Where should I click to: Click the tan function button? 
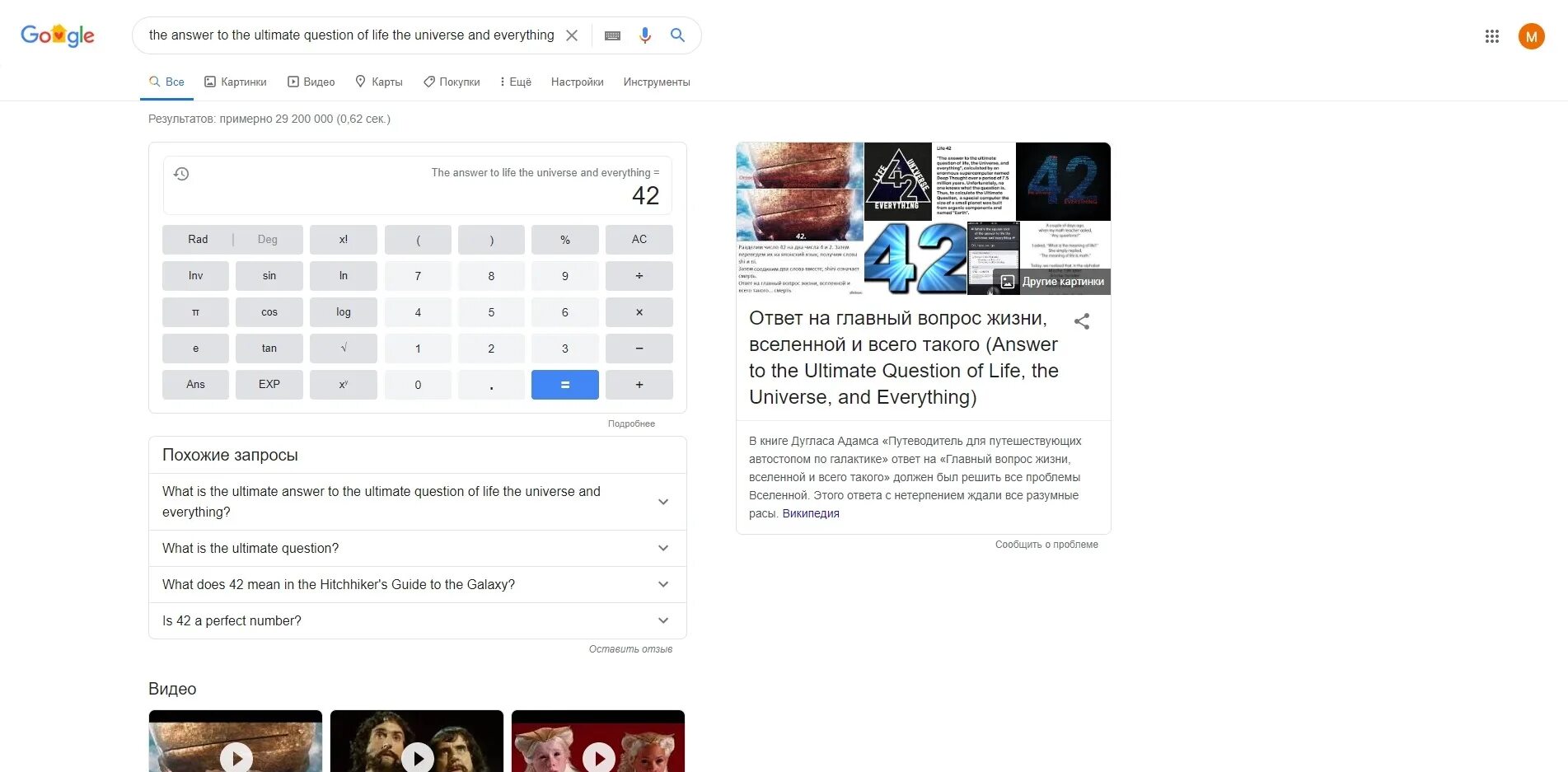(x=269, y=349)
